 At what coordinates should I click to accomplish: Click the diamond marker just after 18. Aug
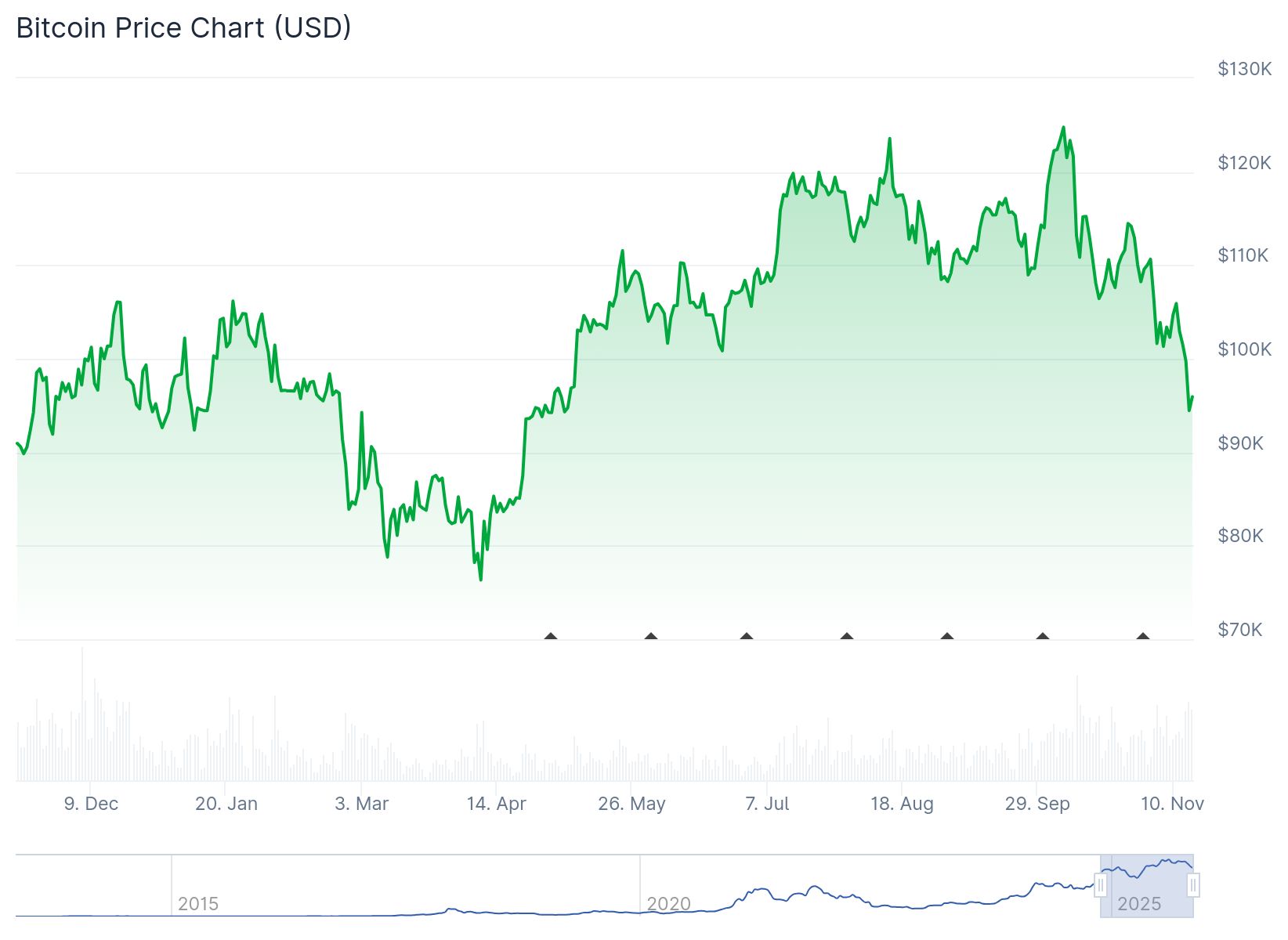(x=947, y=636)
